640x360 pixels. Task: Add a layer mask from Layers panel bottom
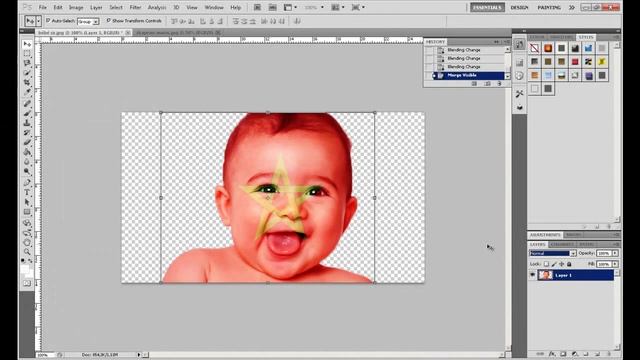click(563, 354)
